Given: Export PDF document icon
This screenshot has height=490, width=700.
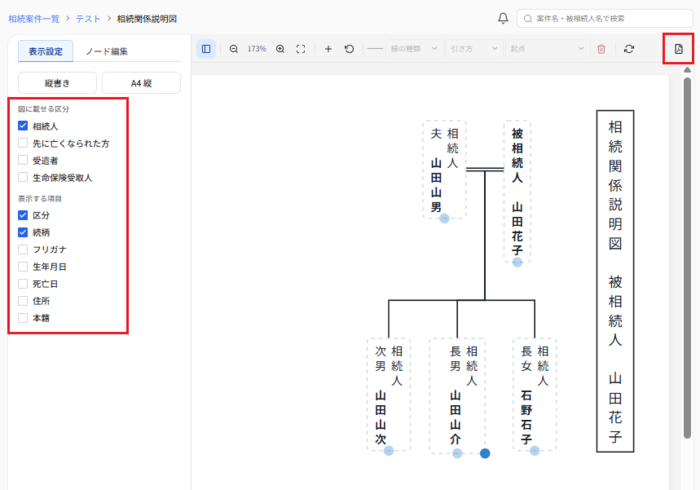Looking at the screenshot, I should coord(679,49).
